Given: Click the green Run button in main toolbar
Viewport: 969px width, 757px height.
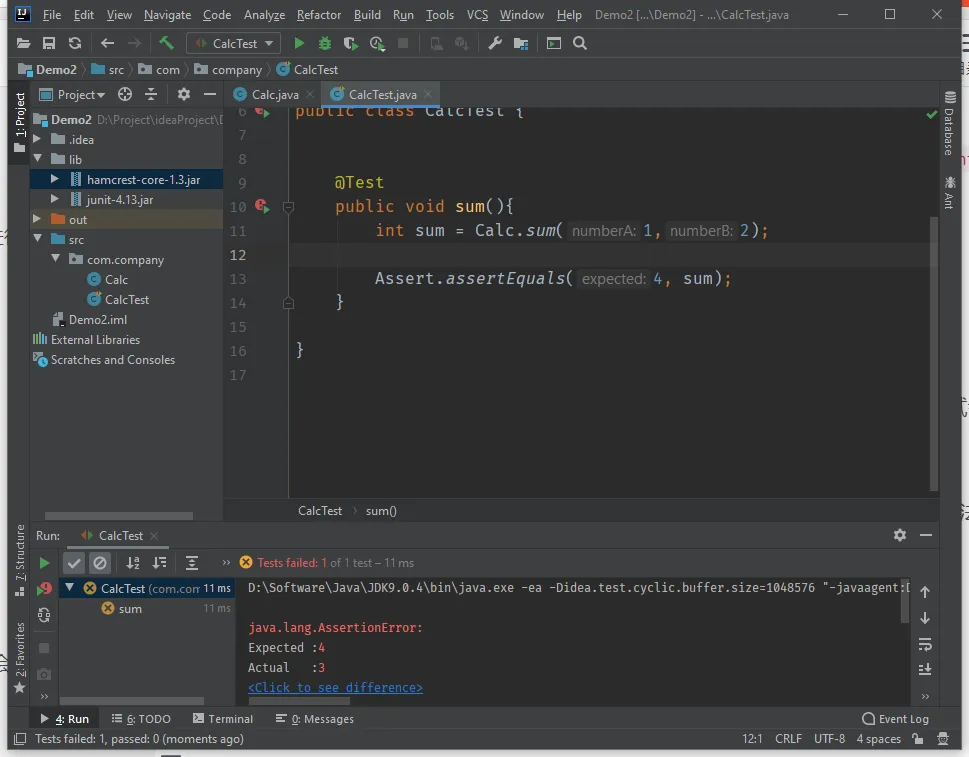Looking at the screenshot, I should pyautogui.click(x=299, y=43).
